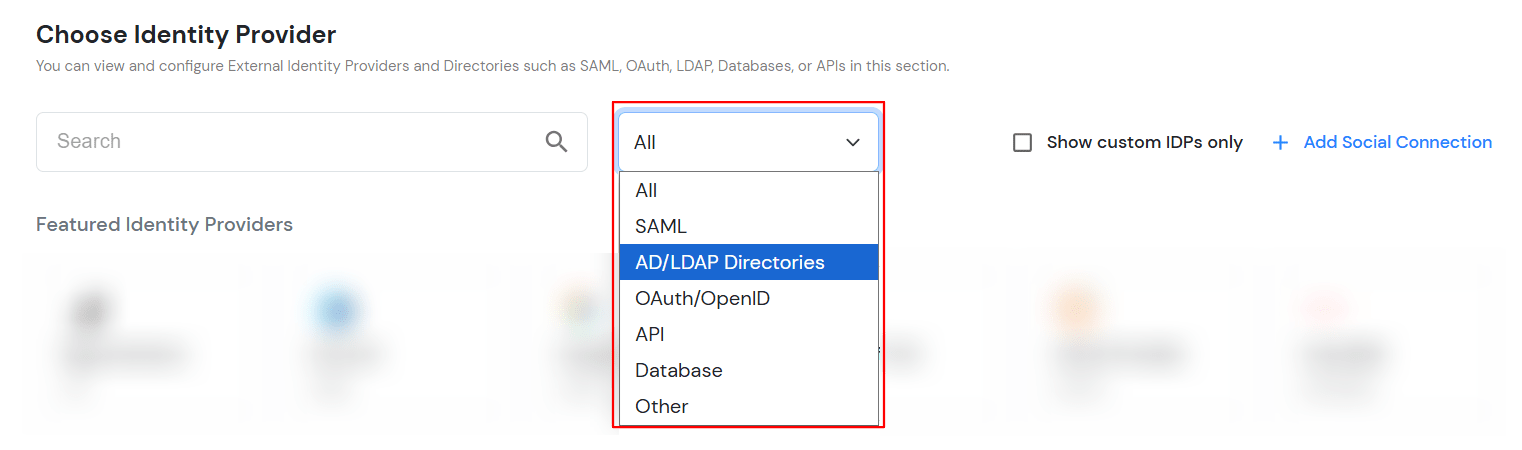The height and width of the screenshot is (450, 1522).
Task: Collapse the filter list using the chevron arrow
Action: (x=853, y=143)
